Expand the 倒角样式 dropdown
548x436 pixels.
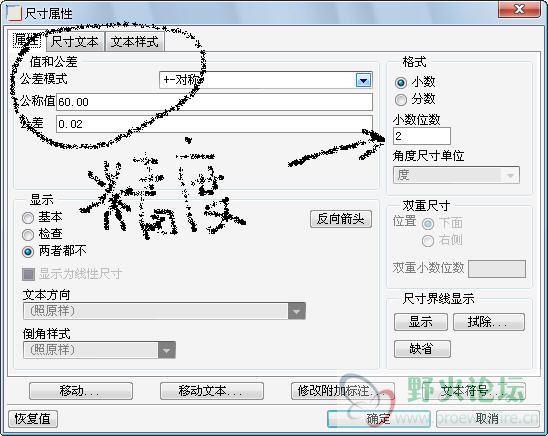tap(166, 350)
